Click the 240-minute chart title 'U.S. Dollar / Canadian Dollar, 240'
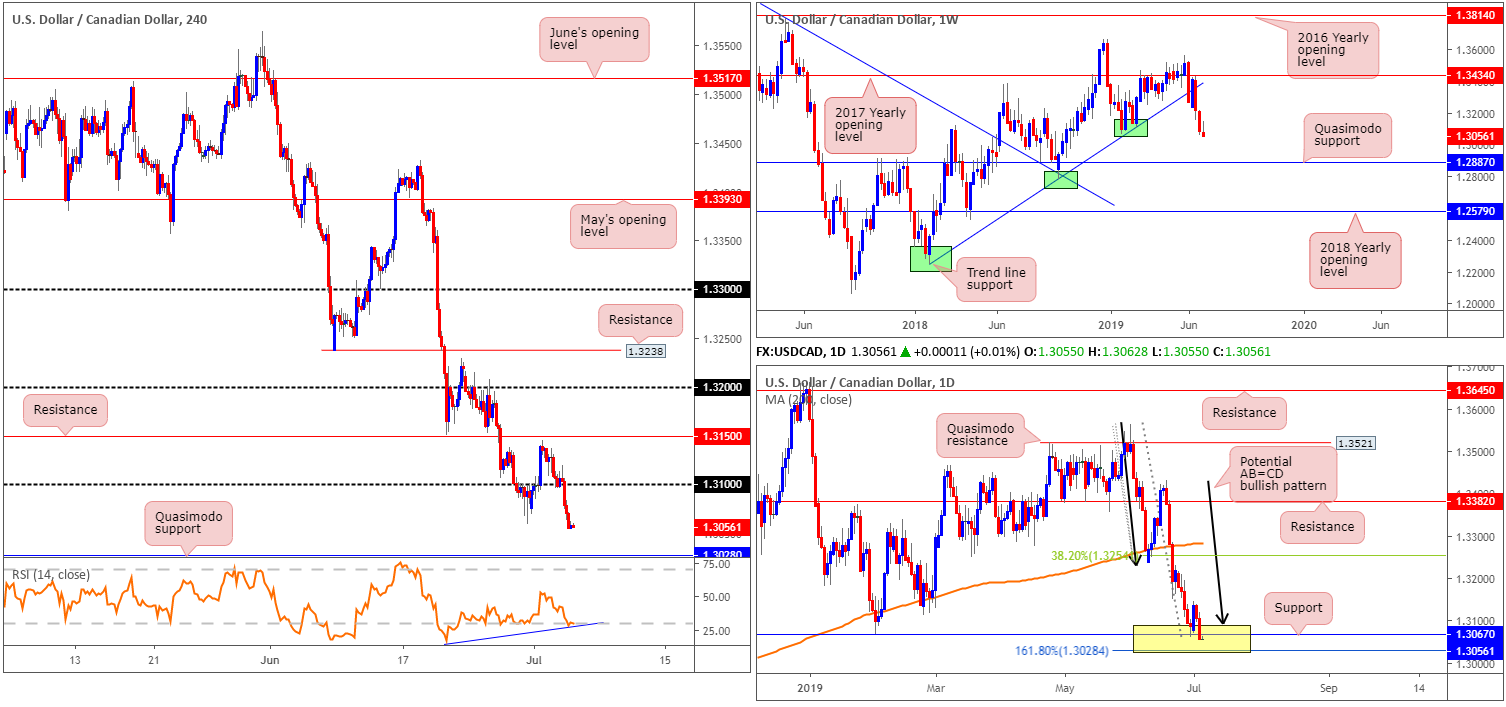This screenshot has height=707, width=1506. tap(109, 19)
